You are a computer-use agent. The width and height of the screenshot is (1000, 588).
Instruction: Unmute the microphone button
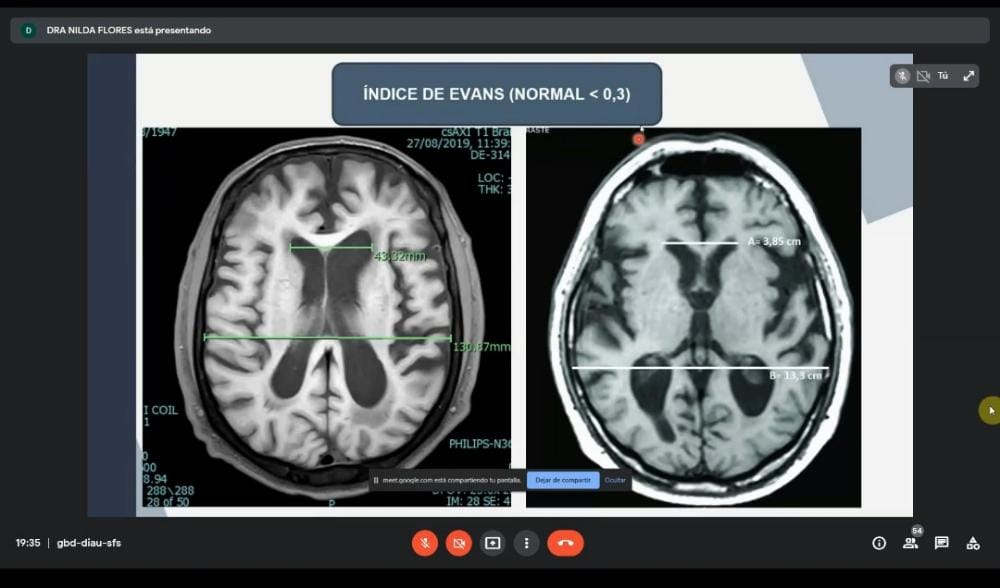pos(425,543)
